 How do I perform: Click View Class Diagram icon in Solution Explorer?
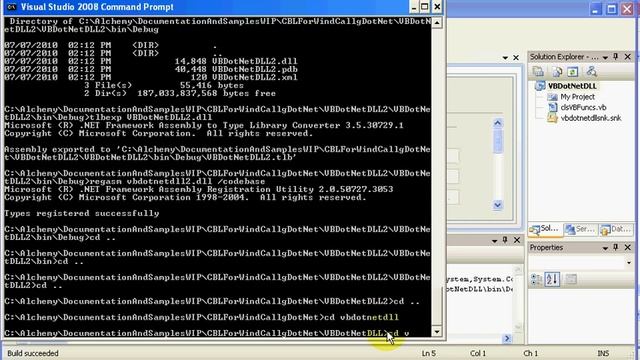pos(591,72)
